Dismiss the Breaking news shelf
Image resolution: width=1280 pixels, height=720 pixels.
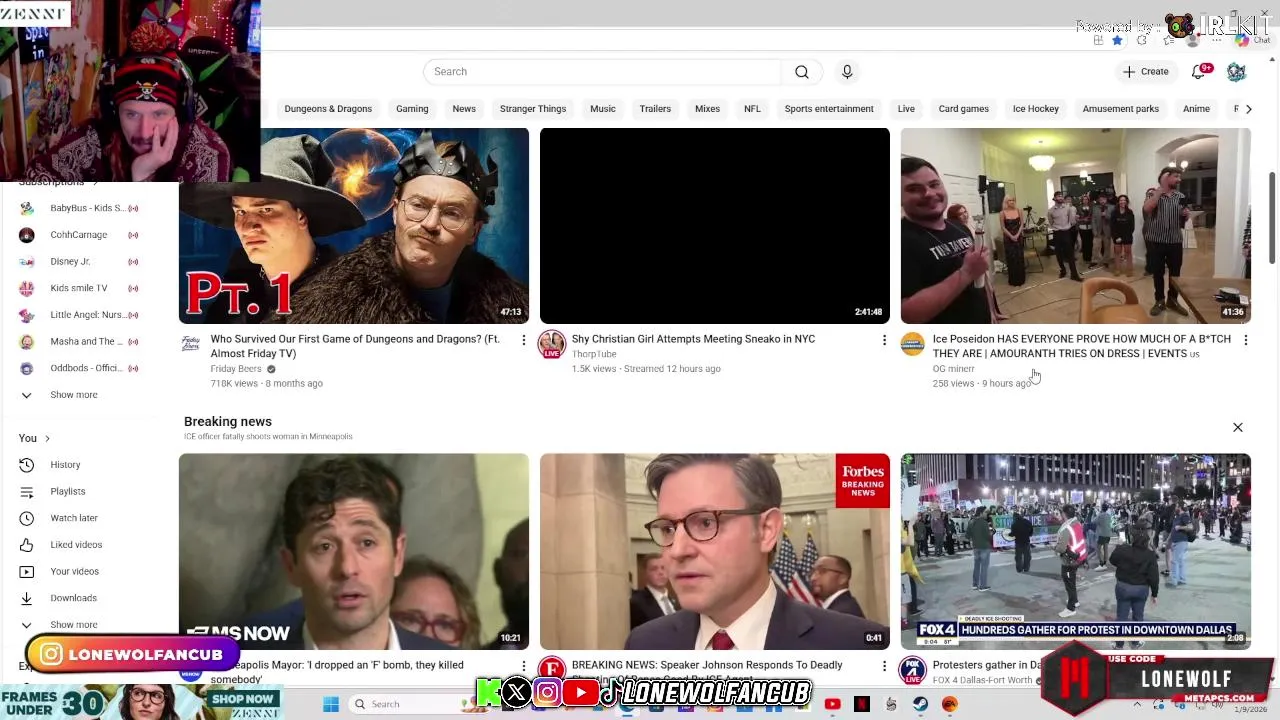pyautogui.click(x=1238, y=427)
